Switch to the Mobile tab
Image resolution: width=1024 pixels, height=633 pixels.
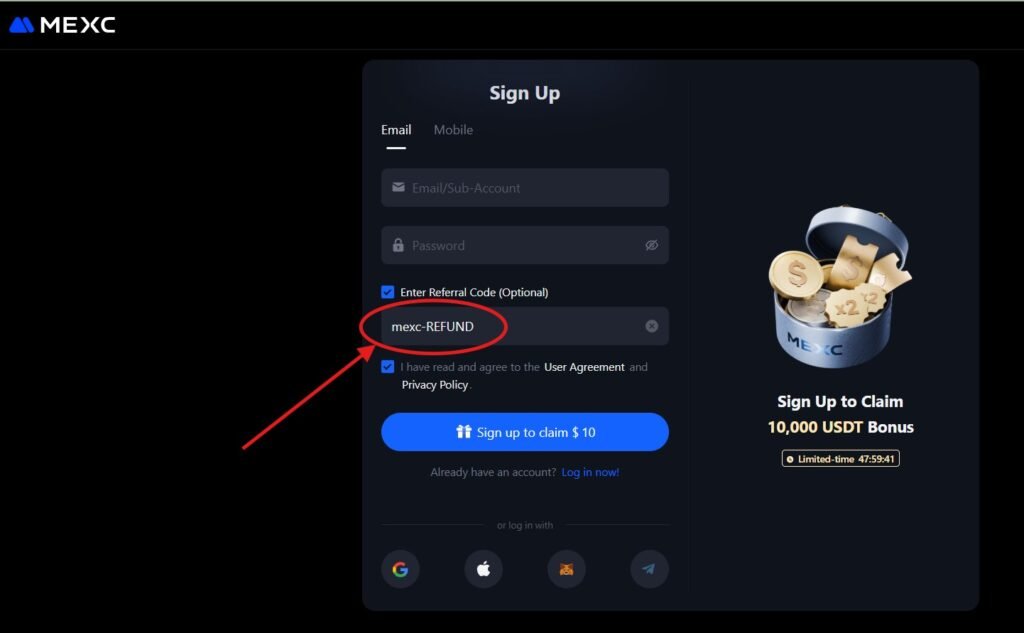pos(453,130)
